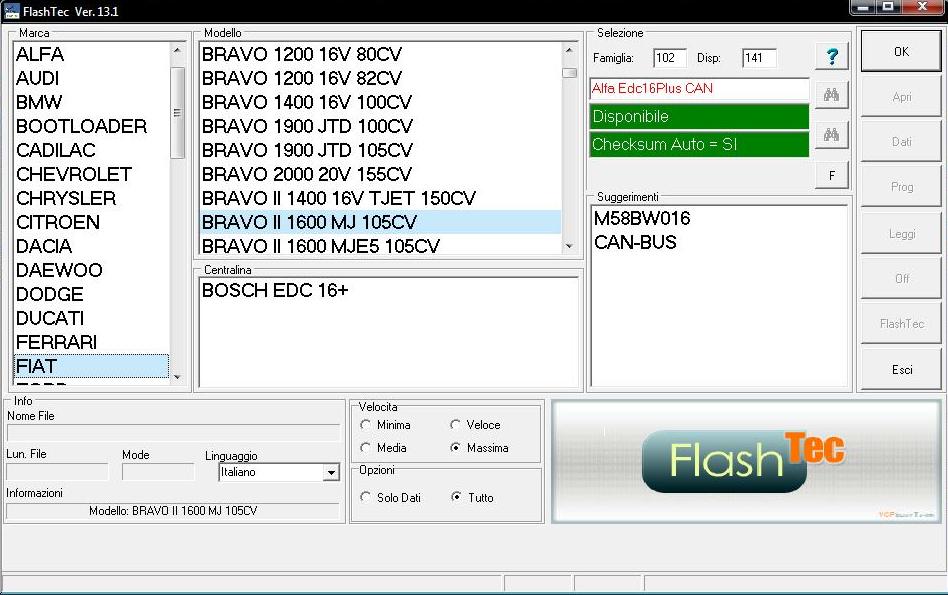Select CADILAC in the Marca list
Screen dimensions: 948x595
click(x=91, y=150)
